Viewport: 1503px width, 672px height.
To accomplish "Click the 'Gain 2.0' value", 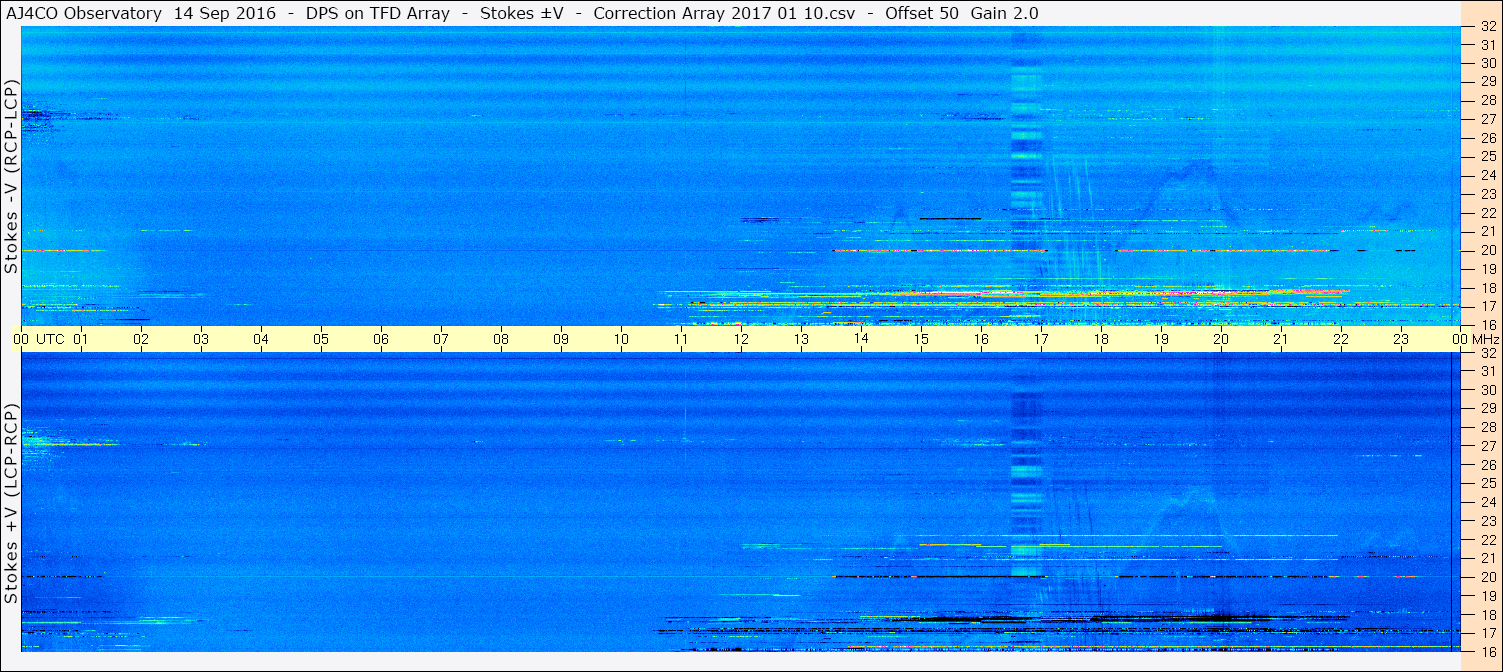I will 1004,13.
